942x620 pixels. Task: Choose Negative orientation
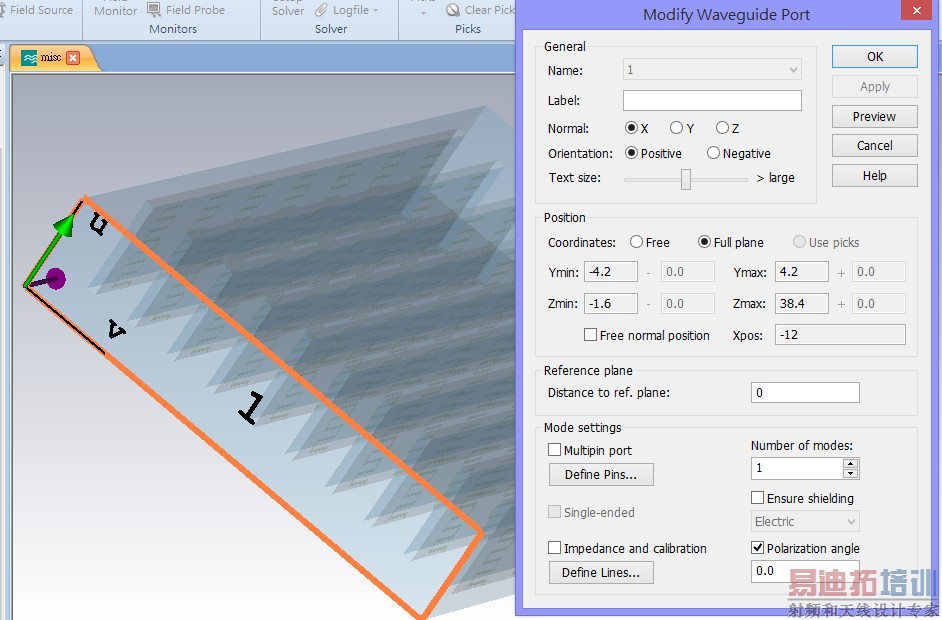click(x=713, y=153)
